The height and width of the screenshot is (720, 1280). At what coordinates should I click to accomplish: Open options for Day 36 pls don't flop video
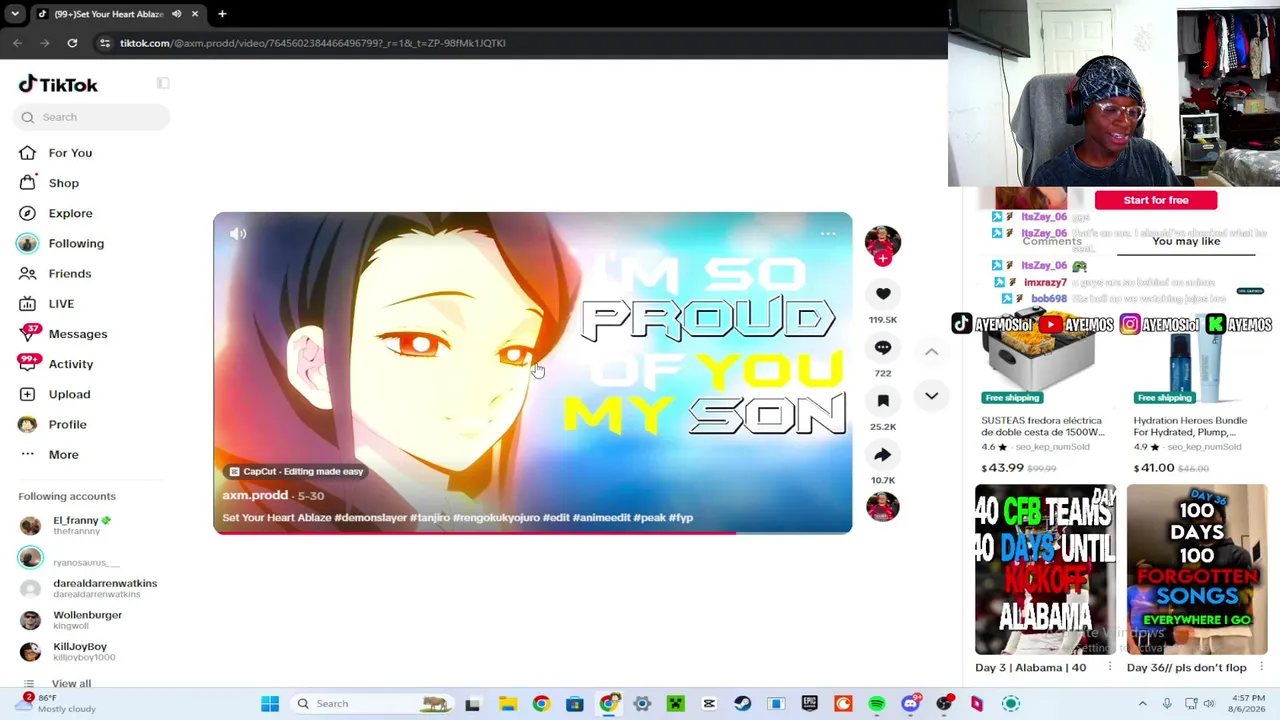[1261, 667]
